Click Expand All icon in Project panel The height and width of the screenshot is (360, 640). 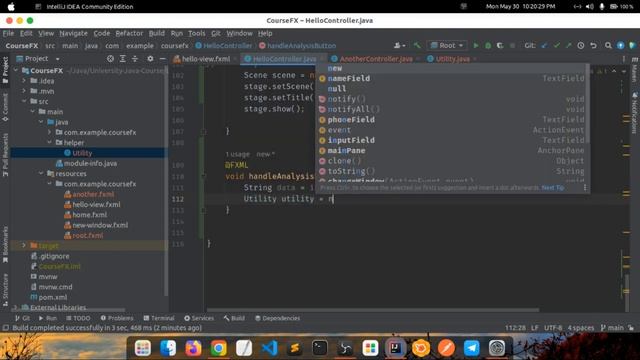(122, 59)
